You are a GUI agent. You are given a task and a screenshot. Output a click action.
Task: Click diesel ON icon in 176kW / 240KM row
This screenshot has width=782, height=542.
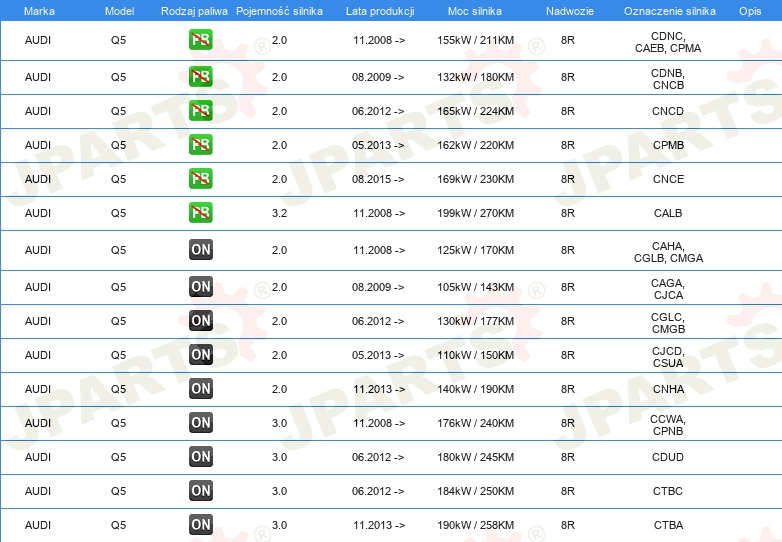point(200,422)
